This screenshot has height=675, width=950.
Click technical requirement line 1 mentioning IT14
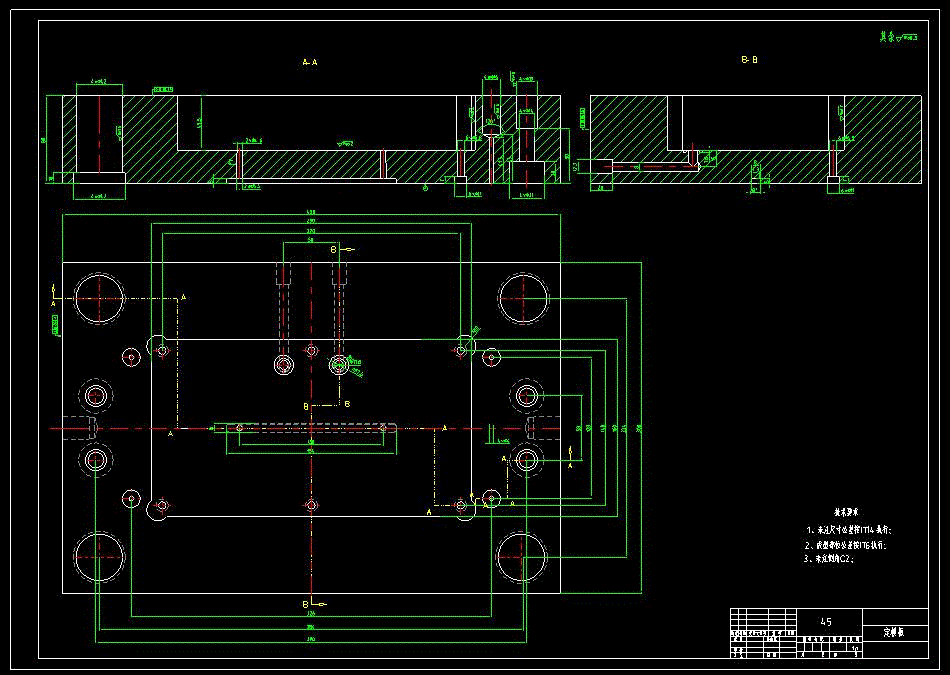(848, 530)
